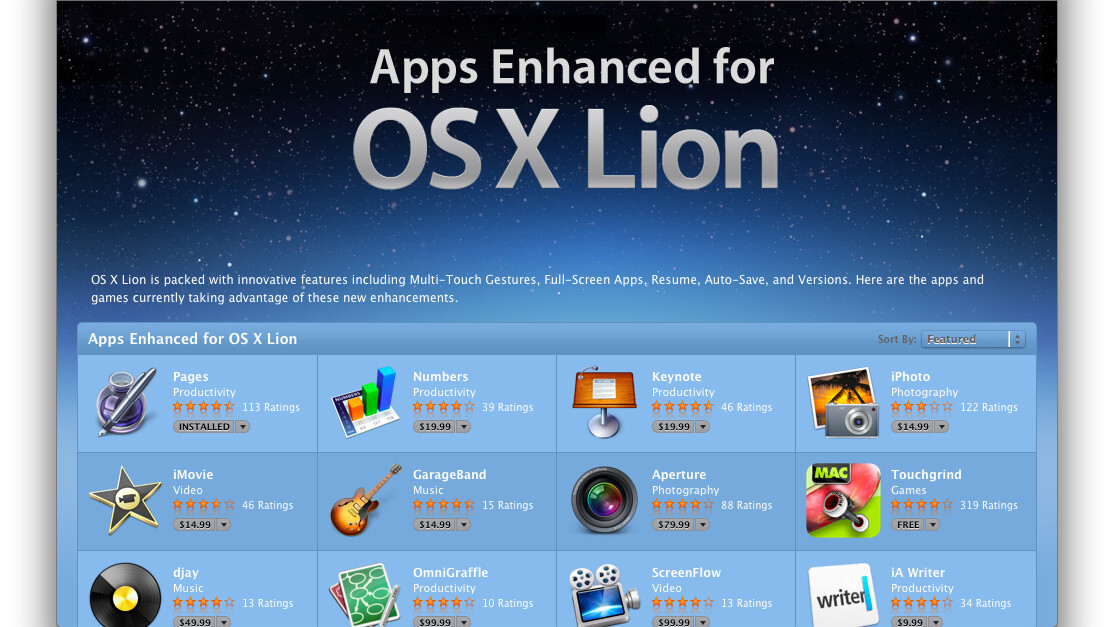Open the Pages app icon
The image size is (1114, 627).
126,402
